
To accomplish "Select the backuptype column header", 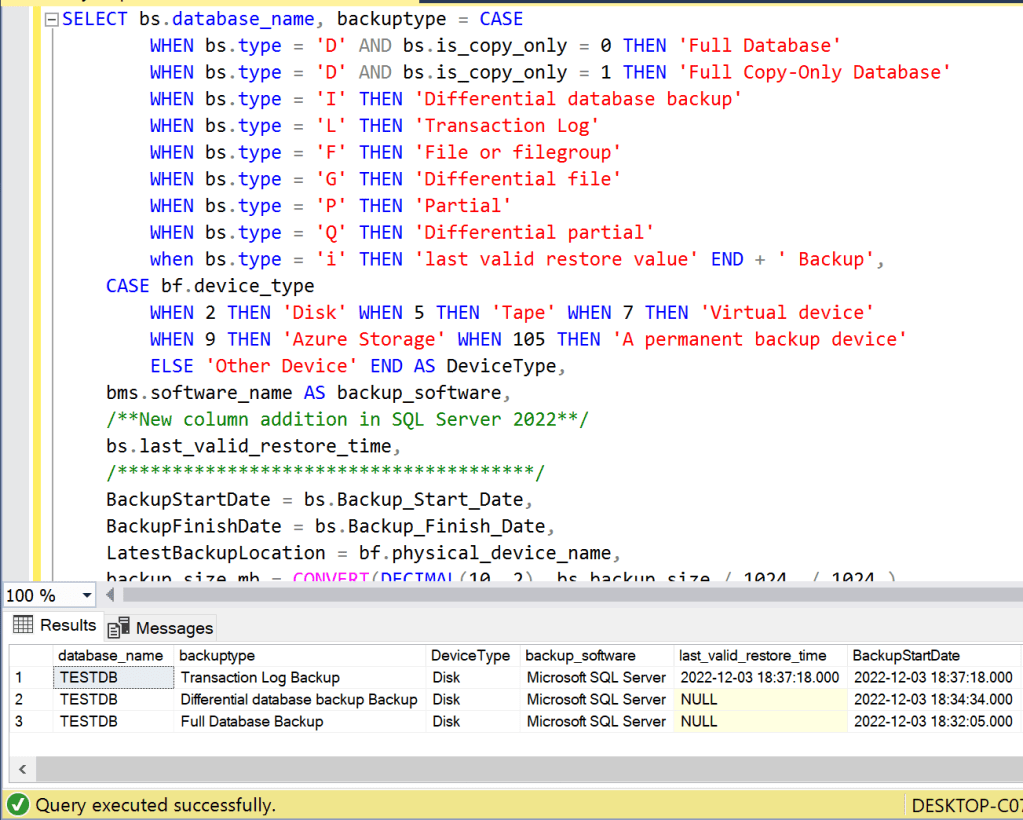I will (x=218, y=656).
